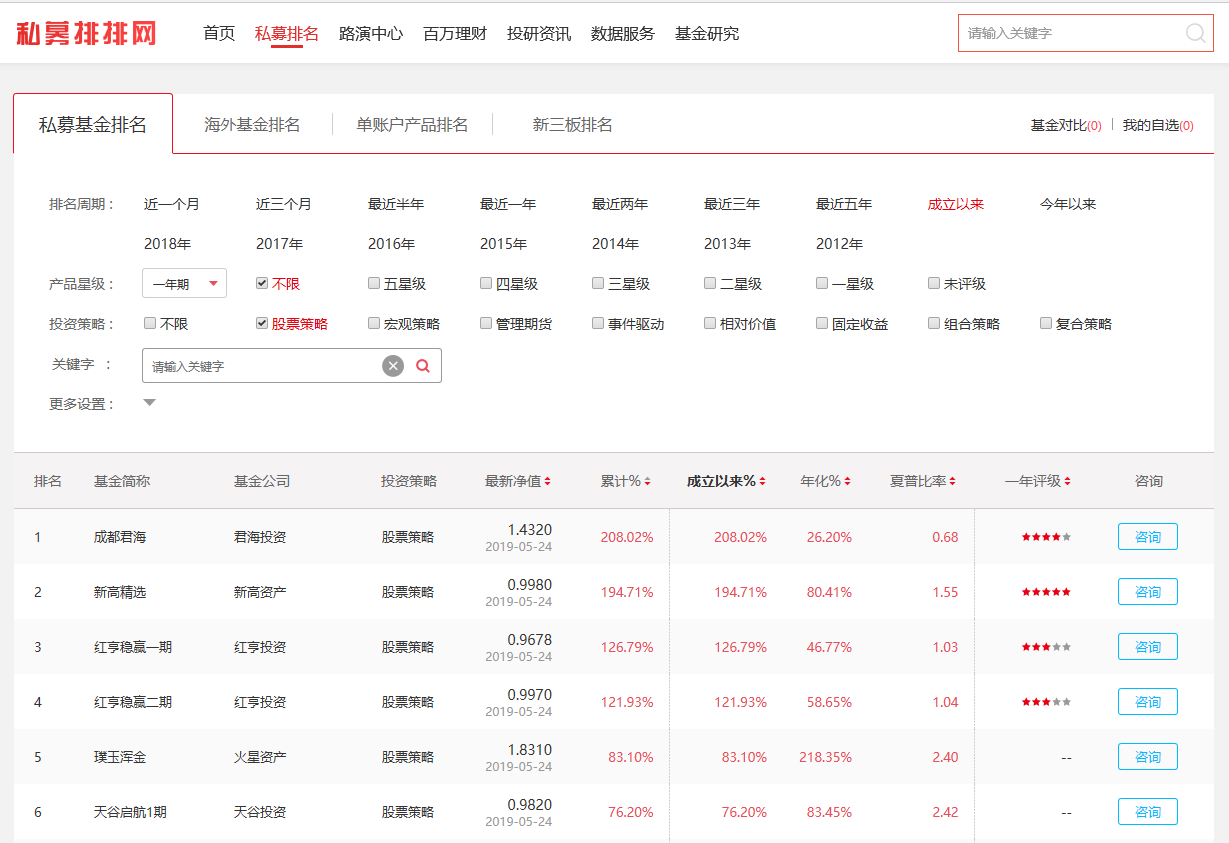Image resolution: width=1229 pixels, height=843 pixels.
Task: Check the 不限 star level checkbox
Action: (x=262, y=283)
